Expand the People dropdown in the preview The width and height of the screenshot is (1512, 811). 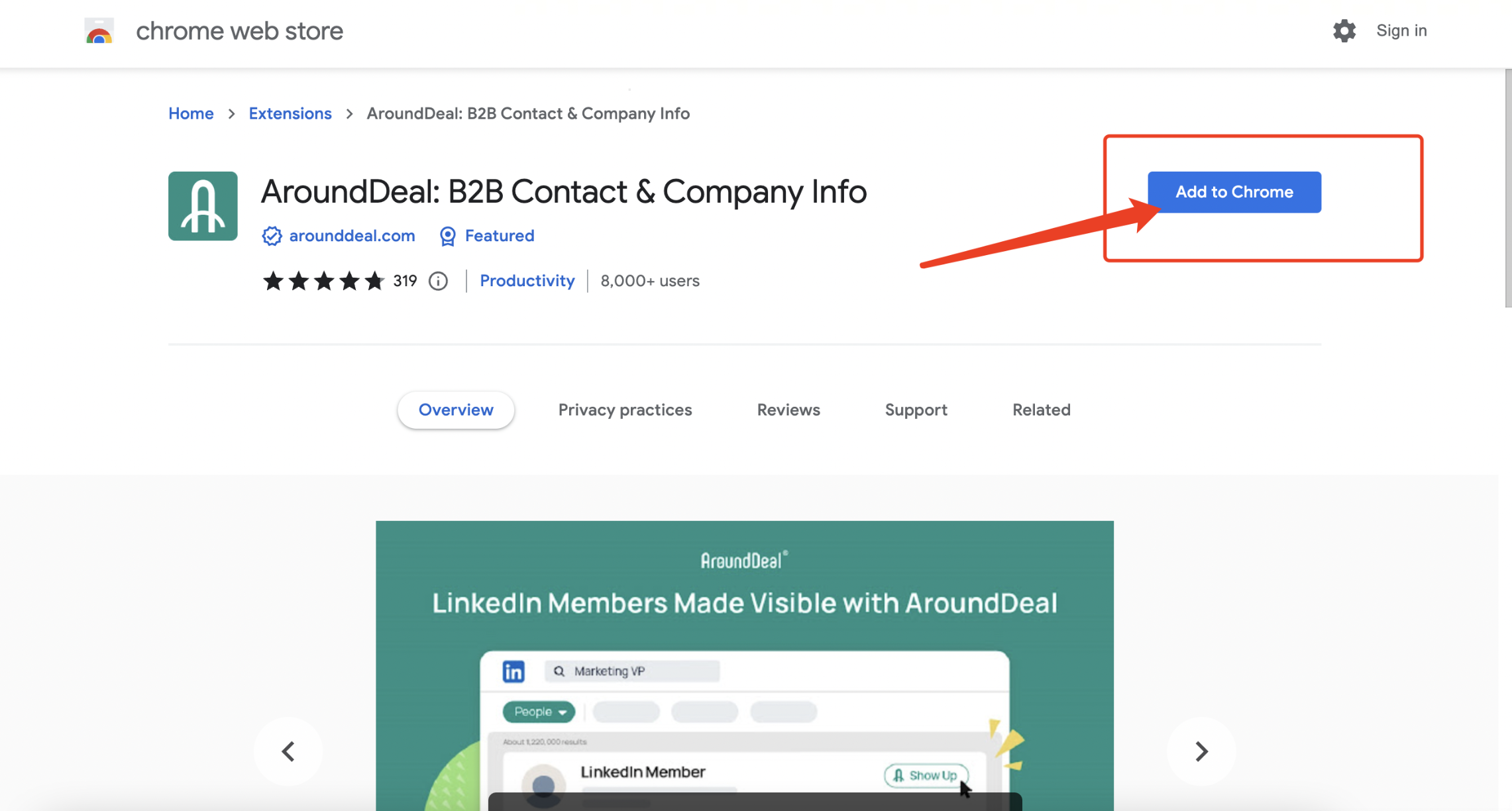539,712
